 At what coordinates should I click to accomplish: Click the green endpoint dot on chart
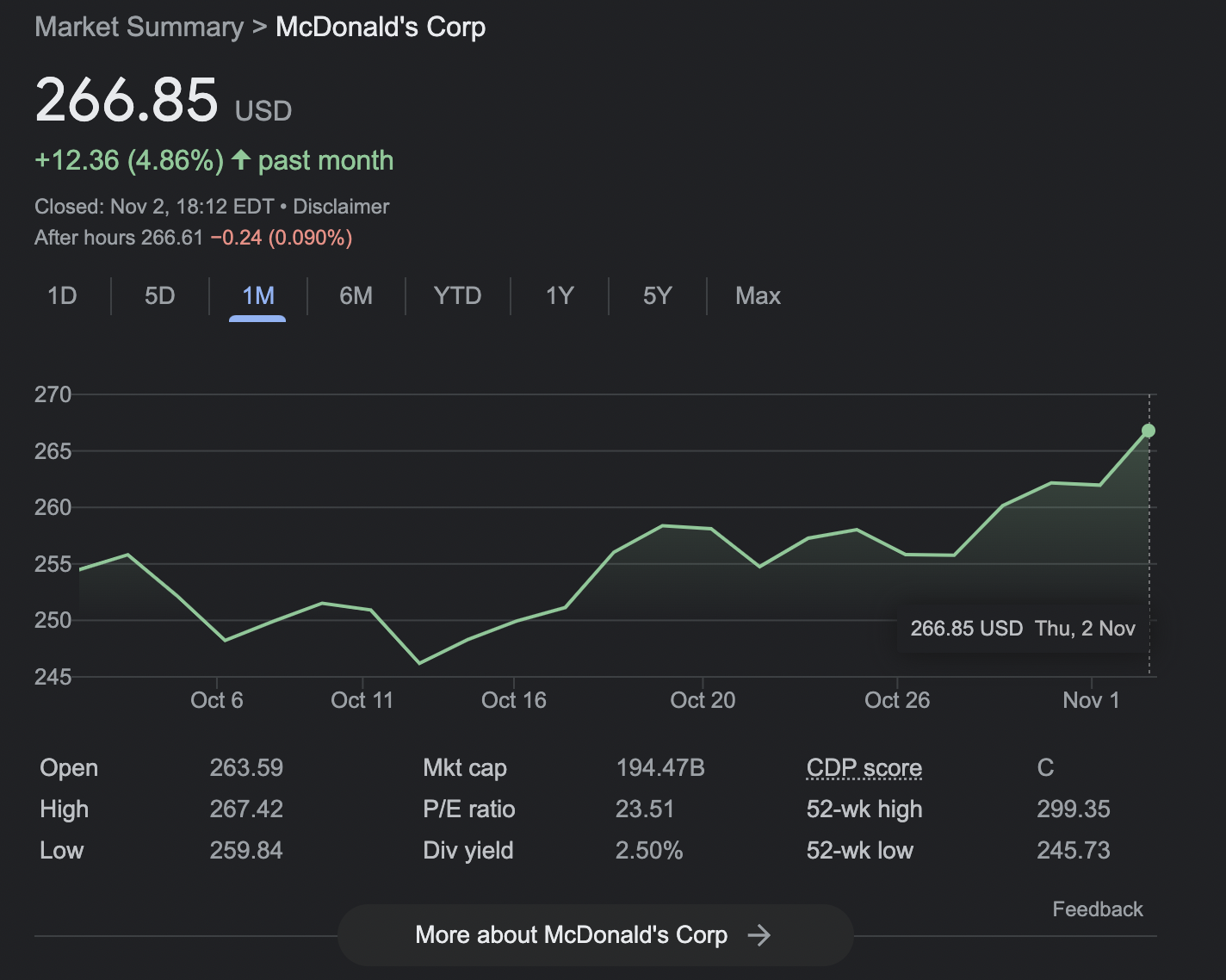coord(1148,431)
